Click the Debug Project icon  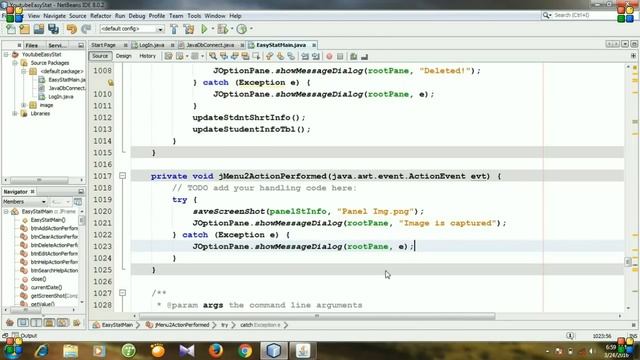pos(222,29)
